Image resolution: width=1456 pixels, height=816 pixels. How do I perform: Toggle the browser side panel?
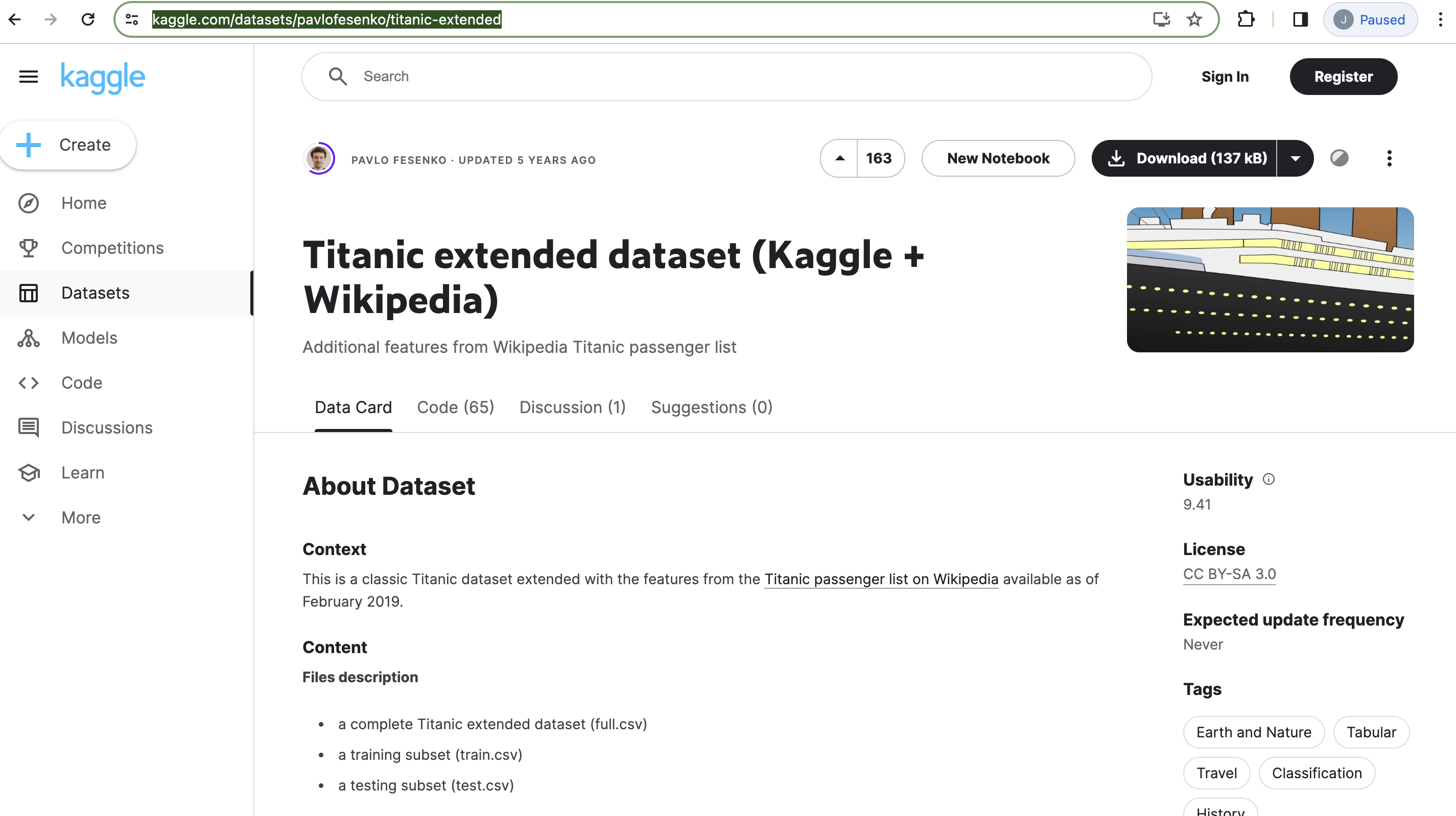pyautogui.click(x=1301, y=20)
